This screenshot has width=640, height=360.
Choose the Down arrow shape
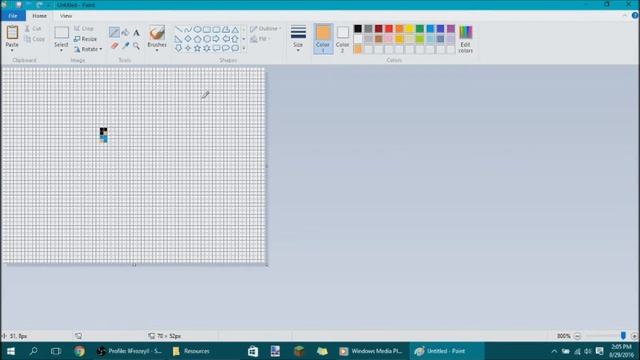point(178,48)
